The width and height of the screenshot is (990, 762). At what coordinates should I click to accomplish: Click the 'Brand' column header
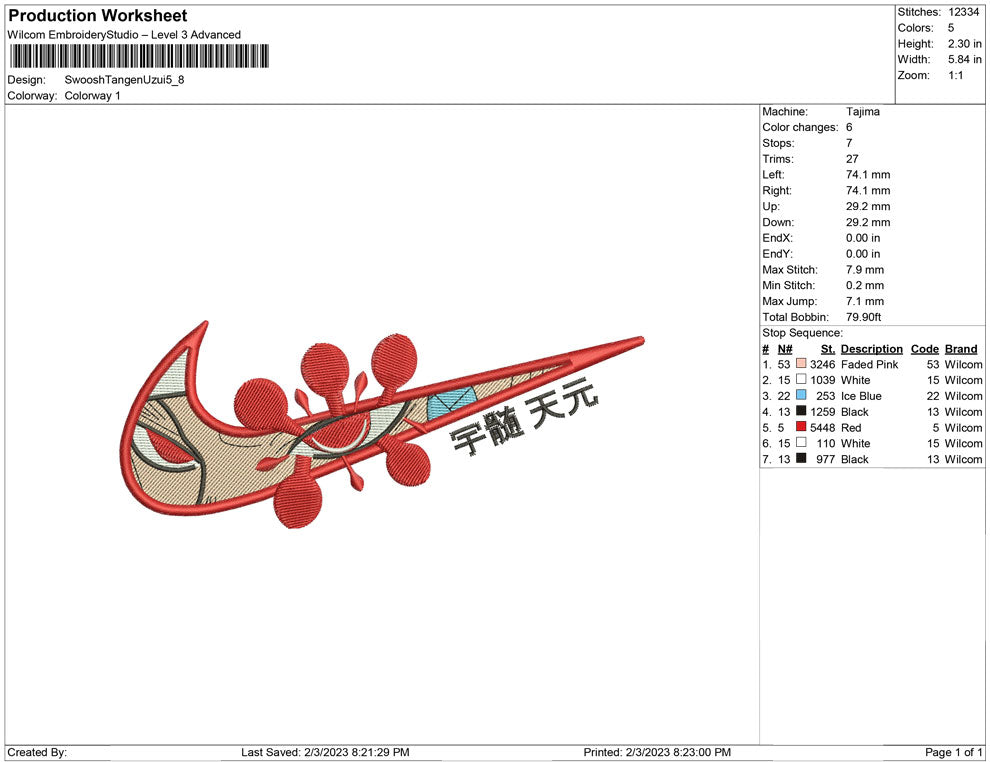pyautogui.click(x=961, y=348)
